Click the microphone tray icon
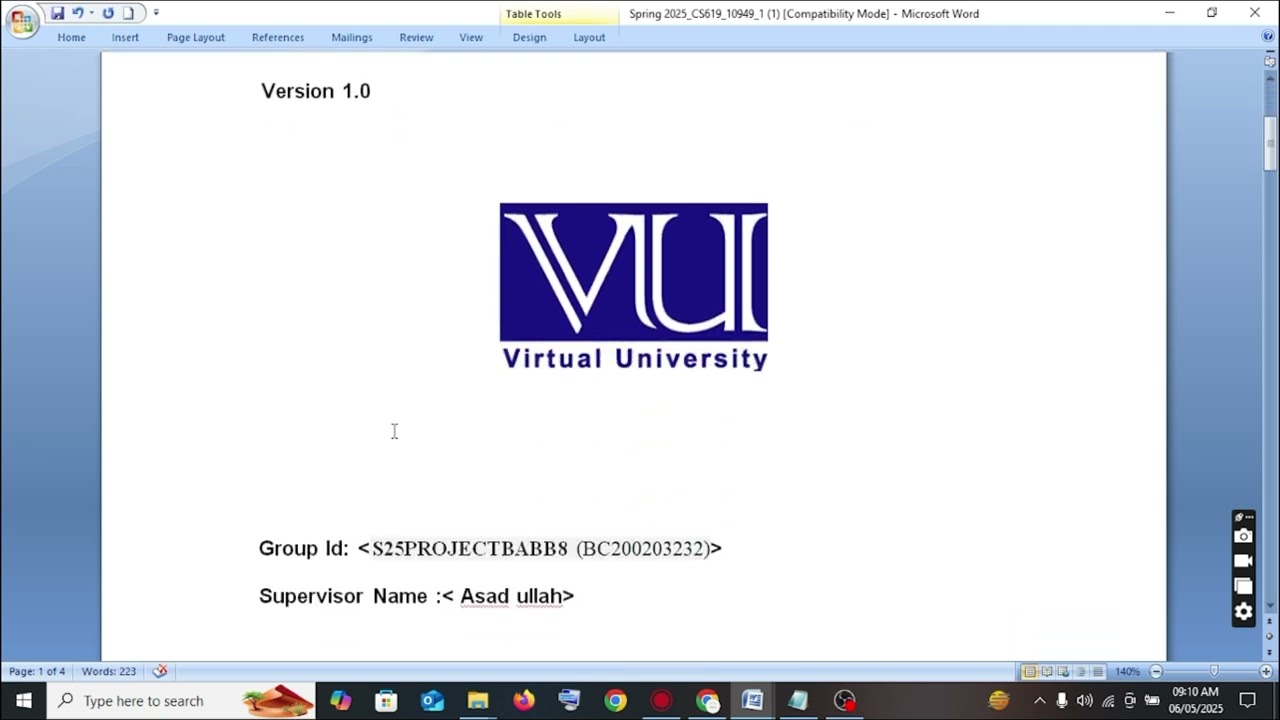Image resolution: width=1280 pixels, height=720 pixels. pos(1062,701)
